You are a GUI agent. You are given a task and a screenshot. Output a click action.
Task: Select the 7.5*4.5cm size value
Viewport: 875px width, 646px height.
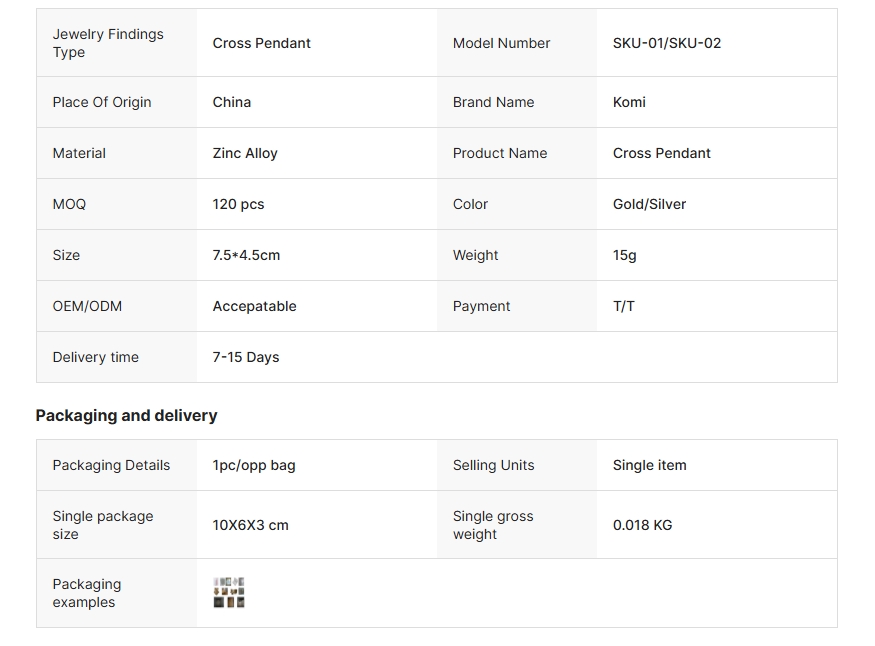(246, 255)
